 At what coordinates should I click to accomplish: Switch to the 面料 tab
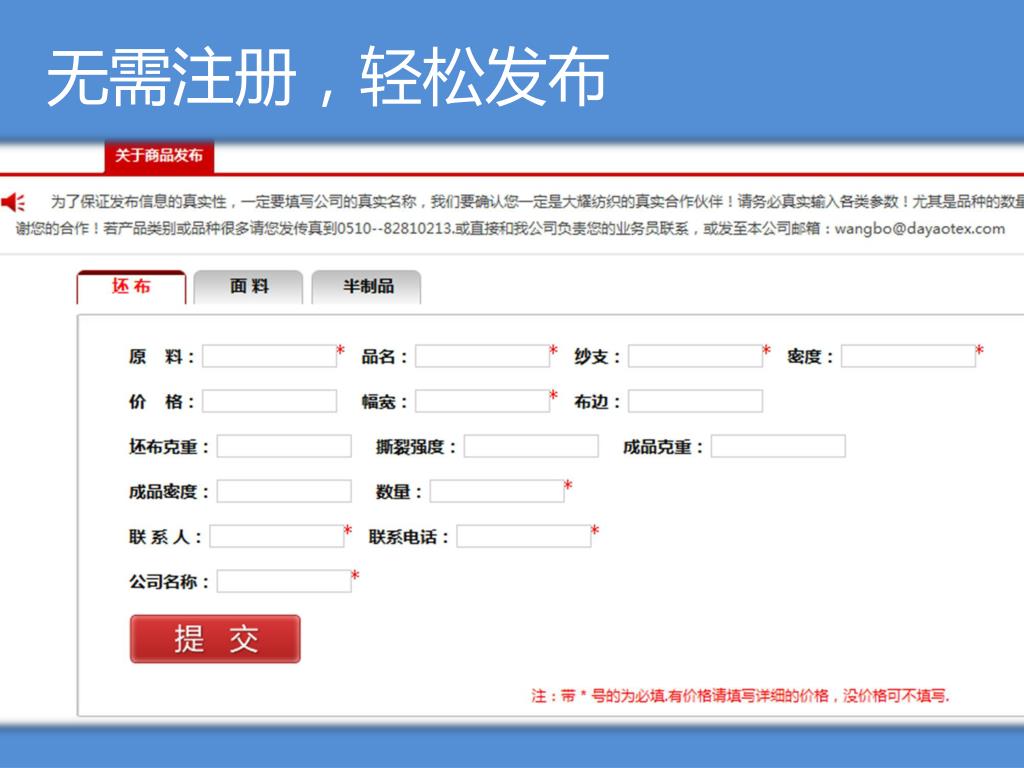(x=249, y=287)
